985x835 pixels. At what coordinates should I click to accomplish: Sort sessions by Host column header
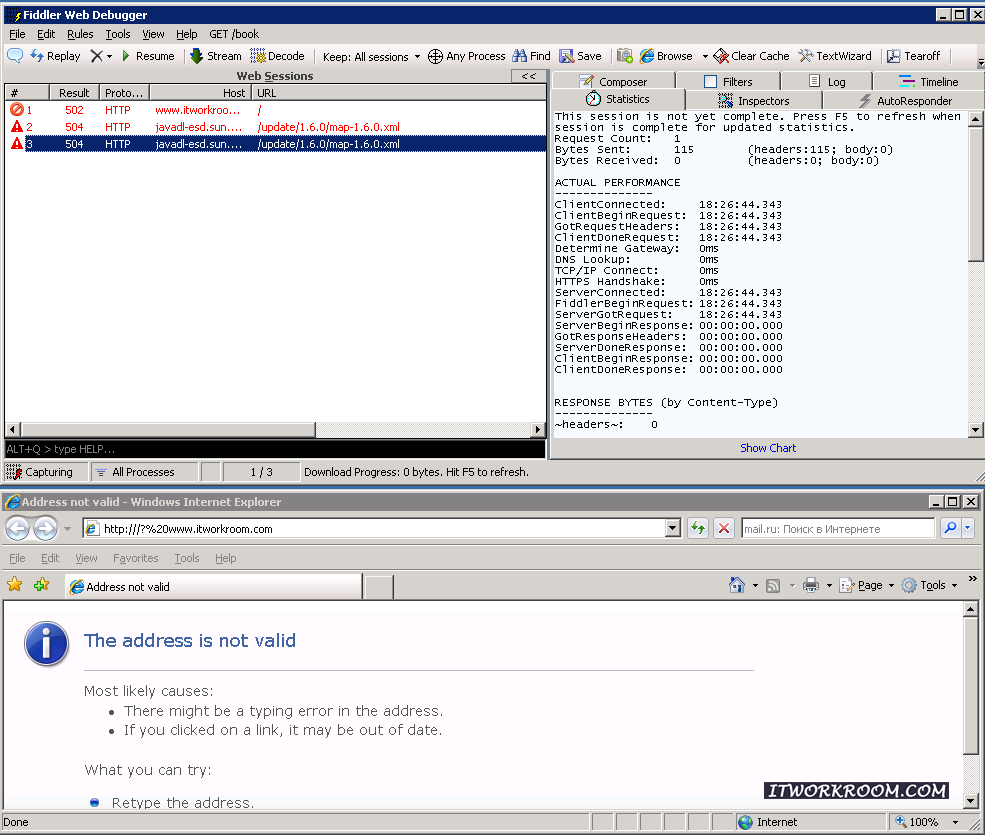coord(200,93)
